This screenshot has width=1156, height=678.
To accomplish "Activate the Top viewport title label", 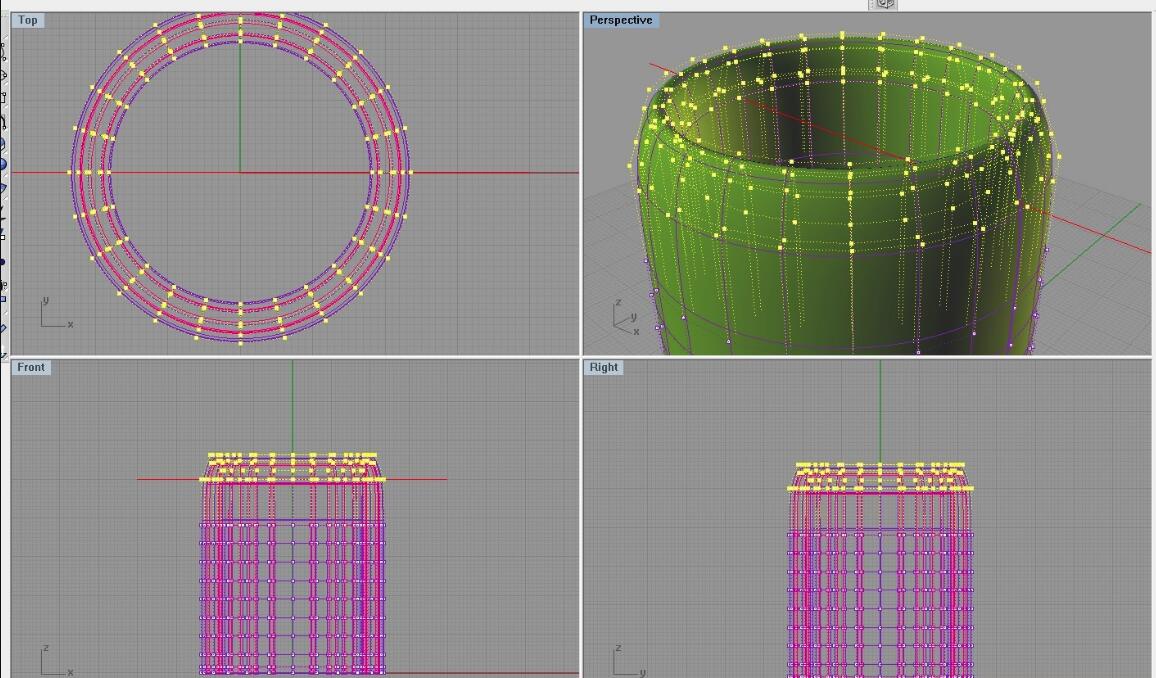I will coord(28,20).
